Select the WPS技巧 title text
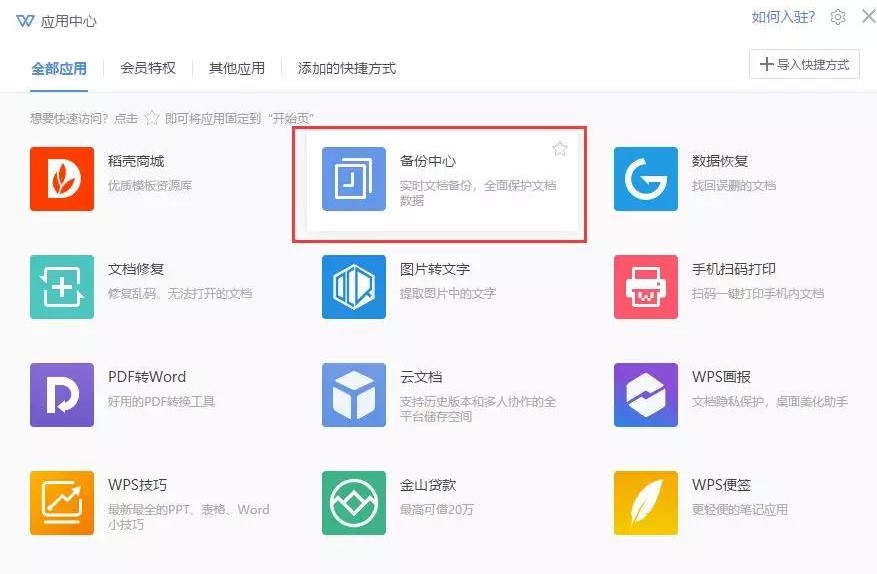This screenshot has height=574, width=877. (x=138, y=485)
